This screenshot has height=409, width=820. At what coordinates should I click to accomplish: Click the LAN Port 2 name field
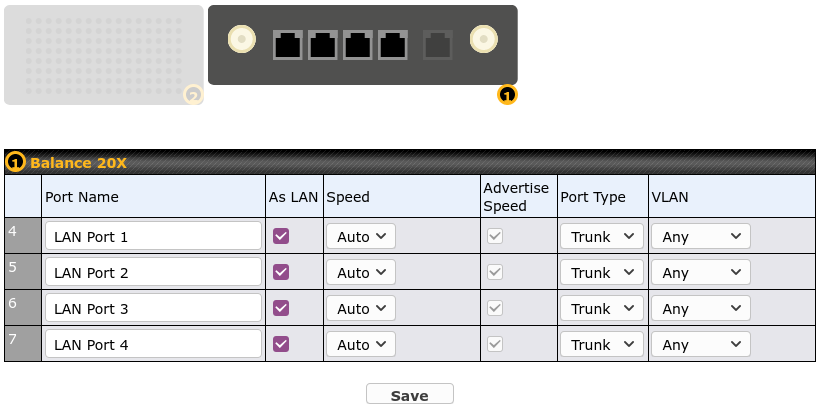(153, 273)
